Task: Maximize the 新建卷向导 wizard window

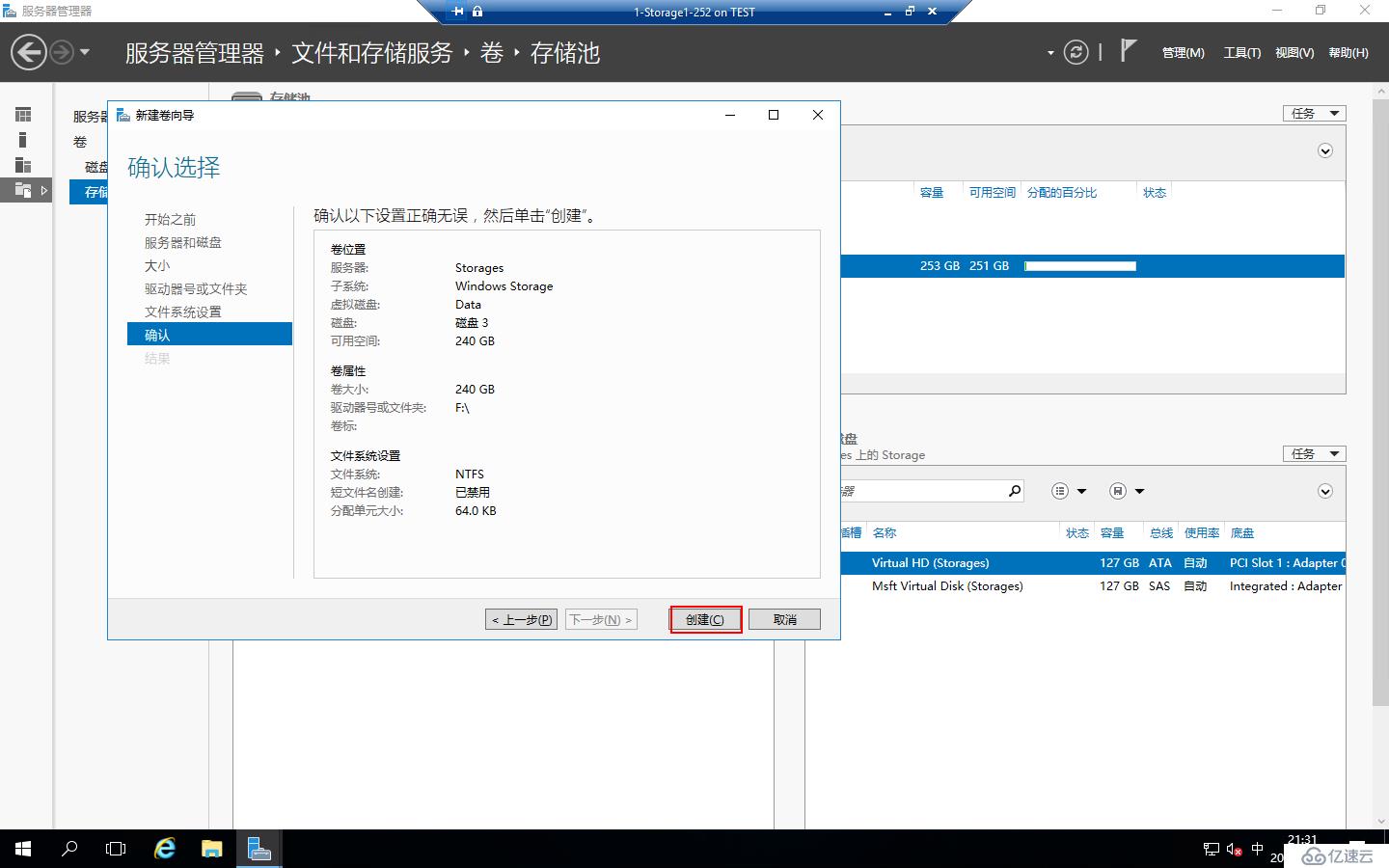Action: (773, 115)
